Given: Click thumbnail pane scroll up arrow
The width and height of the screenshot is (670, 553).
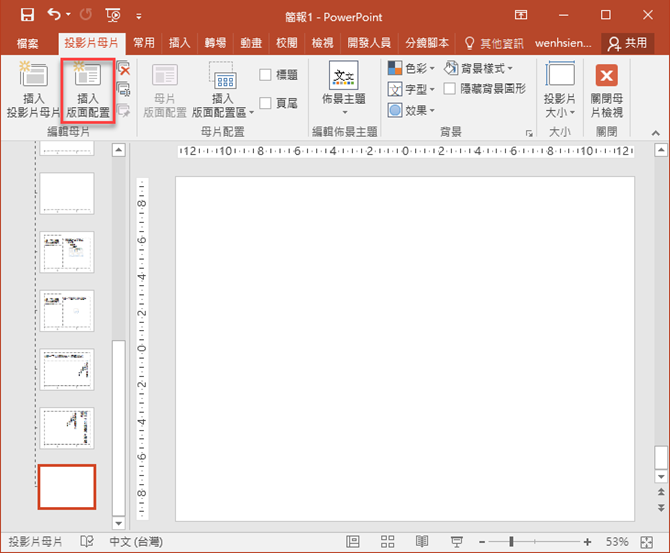Looking at the screenshot, I should tap(119, 150).
